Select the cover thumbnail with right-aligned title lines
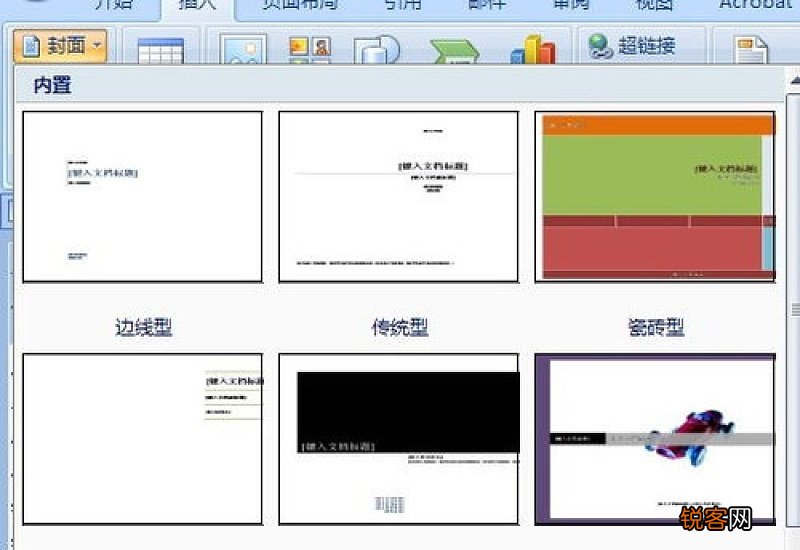Image resolution: width=800 pixels, height=550 pixels. pyautogui.click(x=142, y=439)
